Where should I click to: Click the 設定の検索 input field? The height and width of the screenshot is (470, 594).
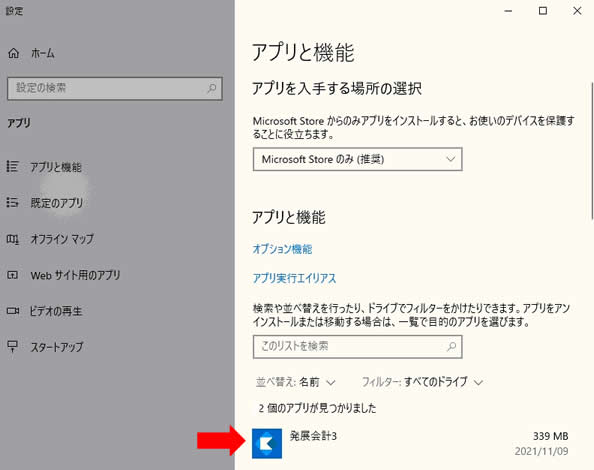coord(115,89)
